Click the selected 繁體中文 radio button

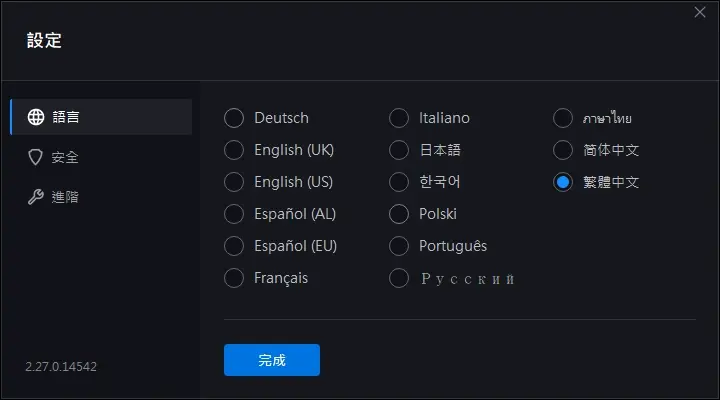click(562, 182)
